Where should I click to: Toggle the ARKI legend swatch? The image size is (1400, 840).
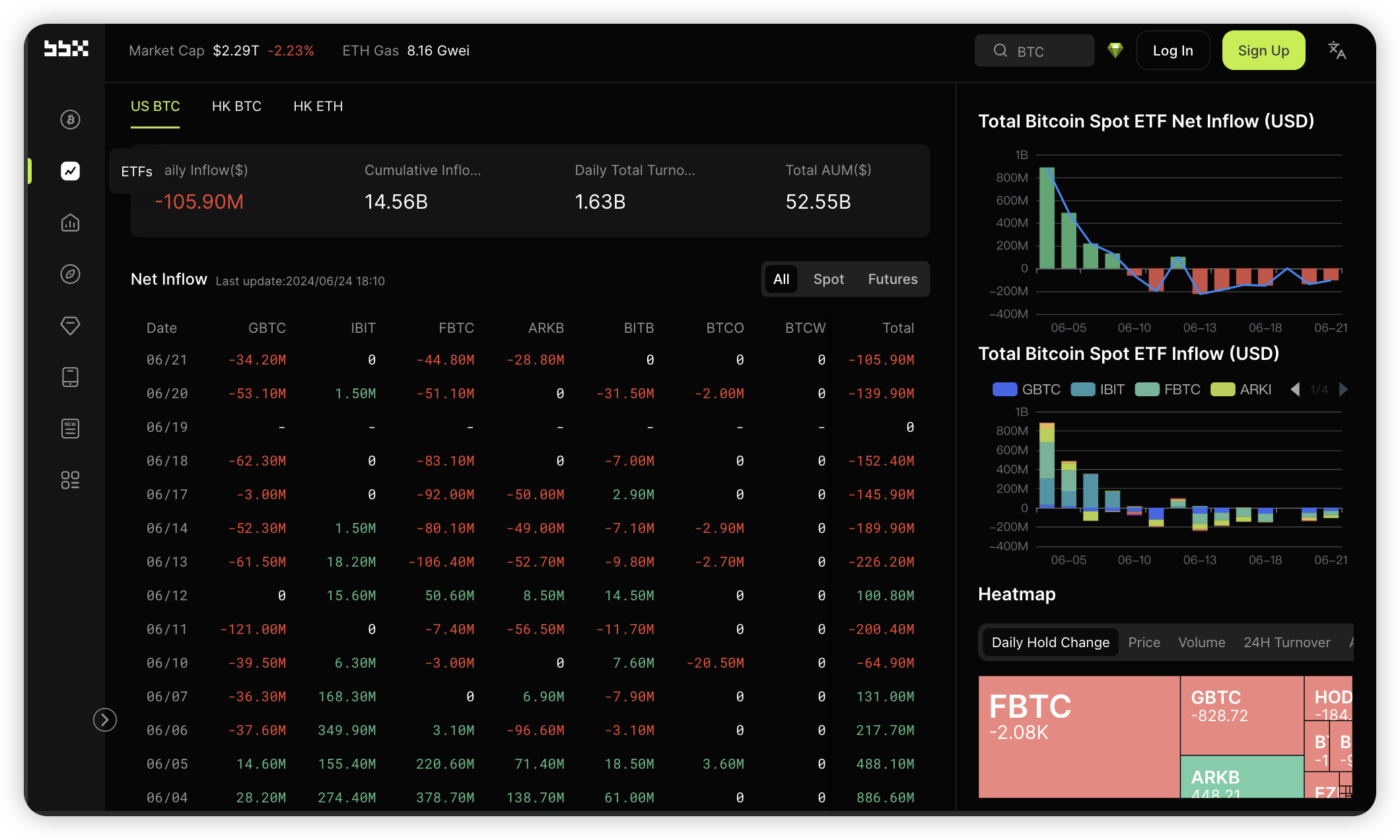coord(1222,390)
